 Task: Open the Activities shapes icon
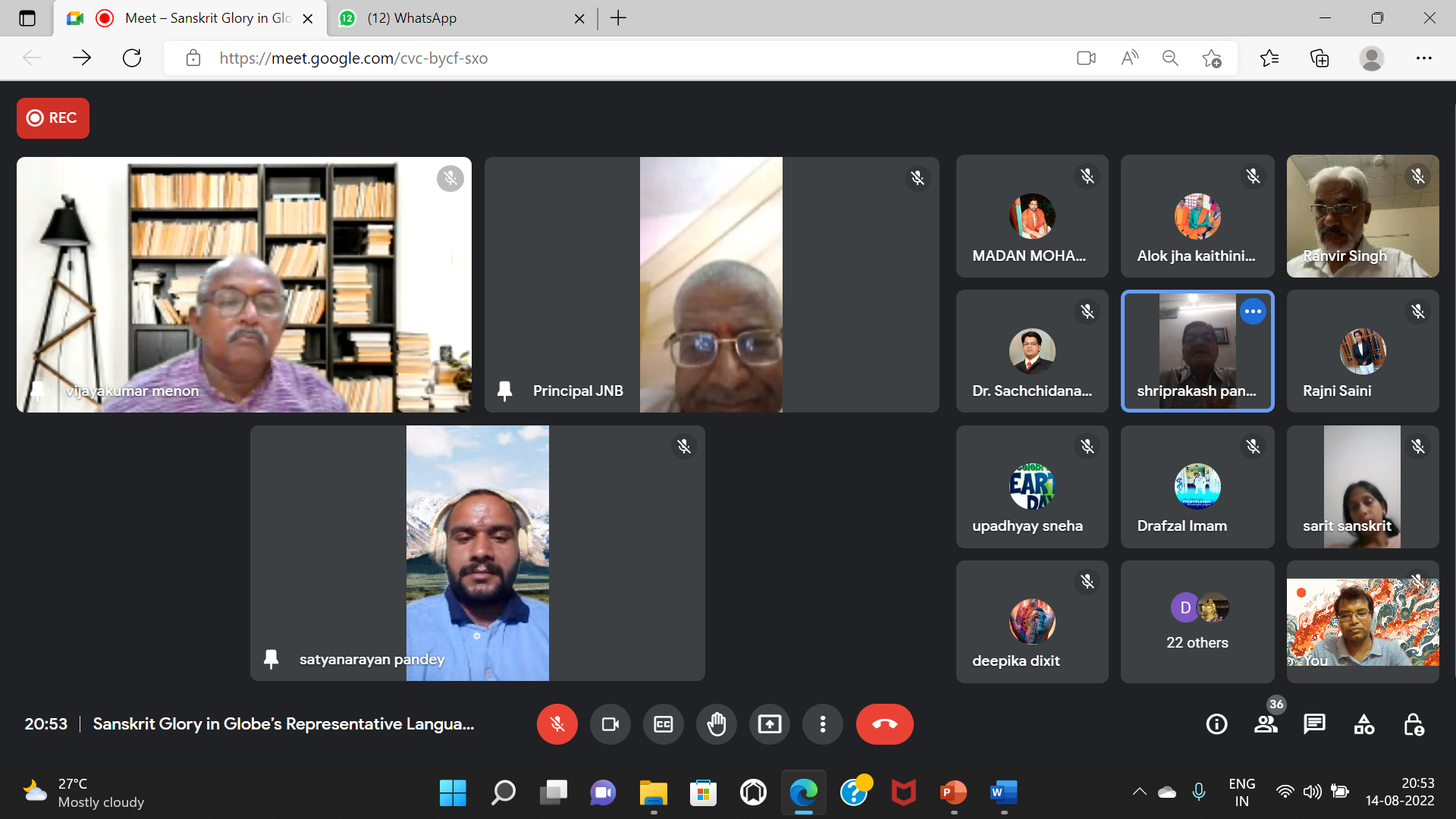[1363, 724]
